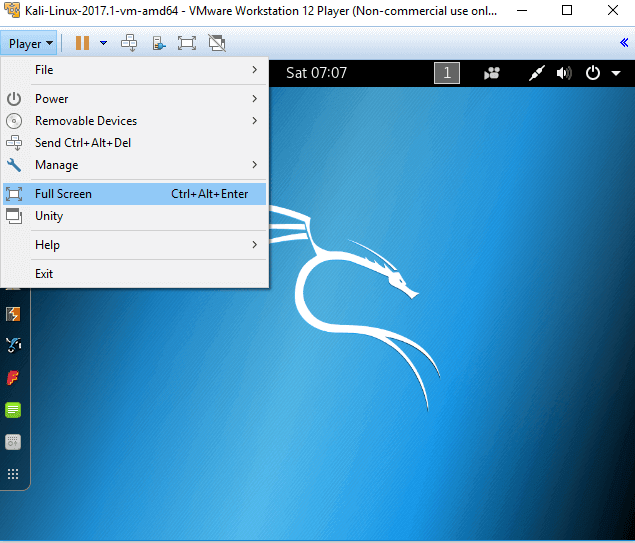The height and width of the screenshot is (543, 635).
Task: Open the Player menu button
Action: (29, 43)
